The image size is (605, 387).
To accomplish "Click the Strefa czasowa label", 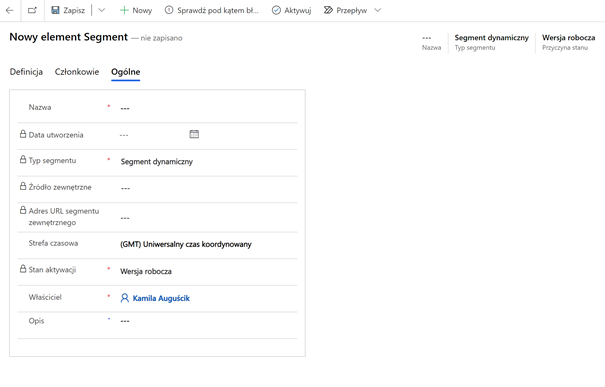I will 53,243.
